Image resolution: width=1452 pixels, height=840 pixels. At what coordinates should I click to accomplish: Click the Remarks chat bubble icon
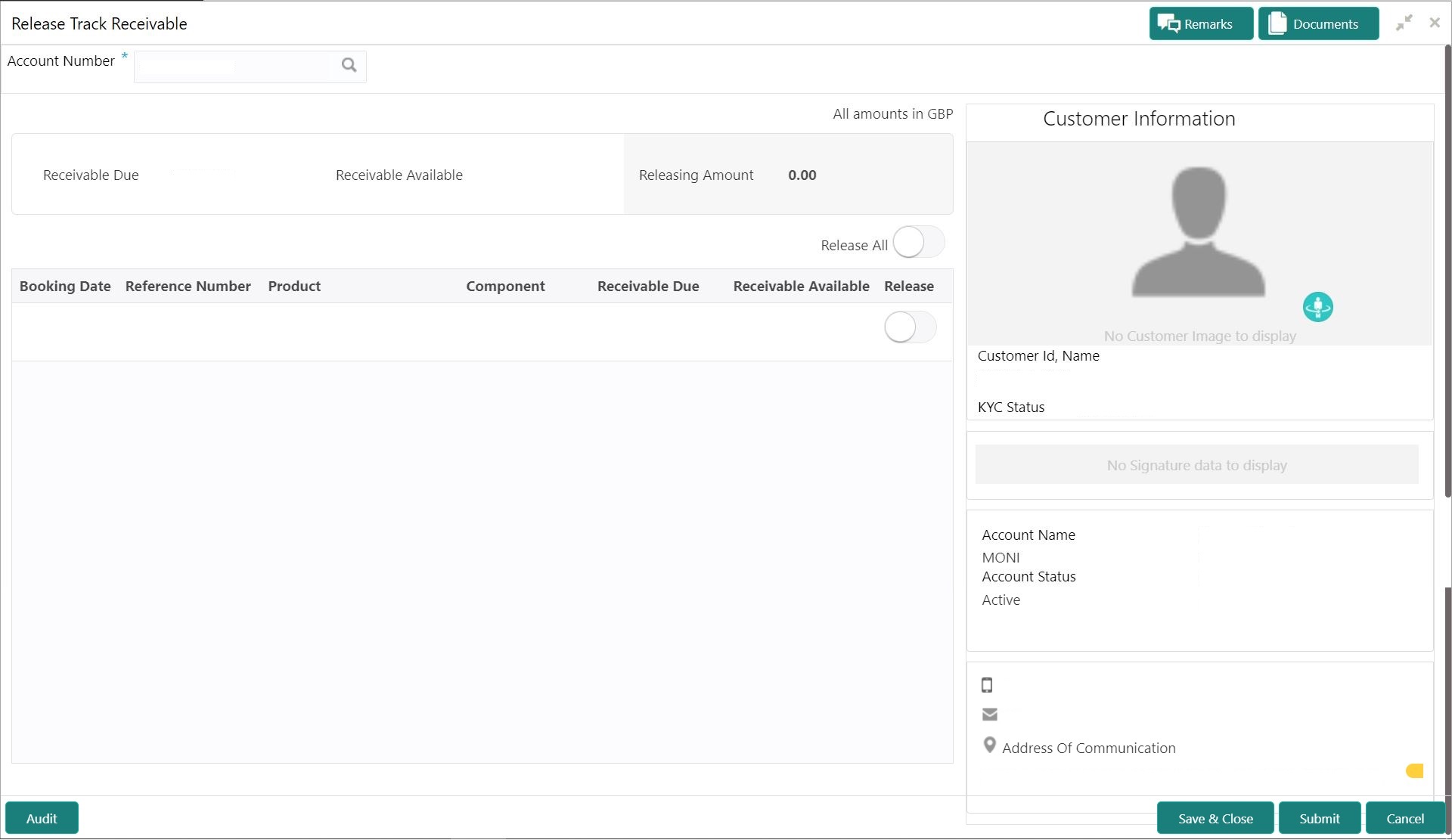point(1169,24)
